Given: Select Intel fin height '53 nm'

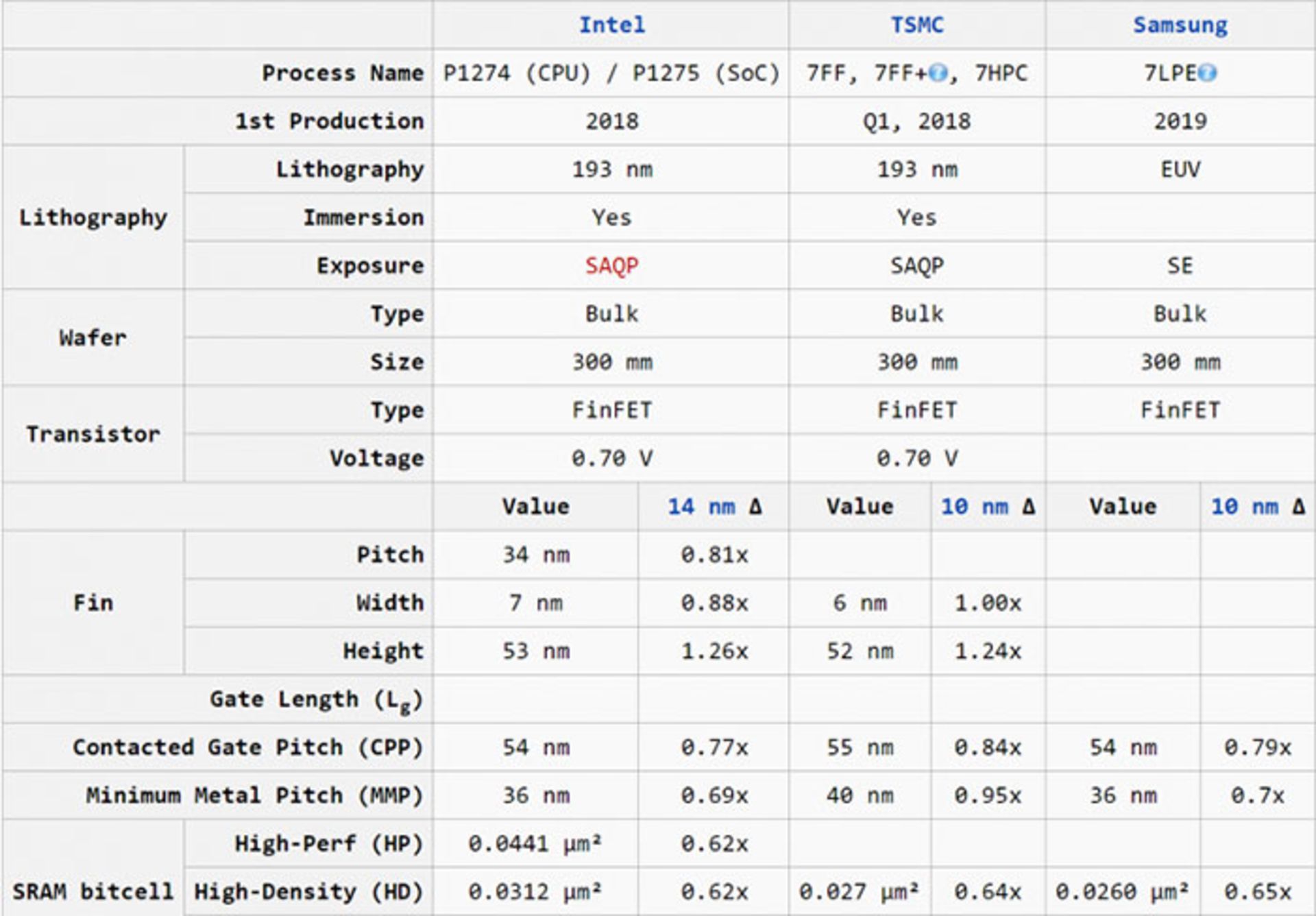Looking at the screenshot, I should pyautogui.click(x=536, y=651).
